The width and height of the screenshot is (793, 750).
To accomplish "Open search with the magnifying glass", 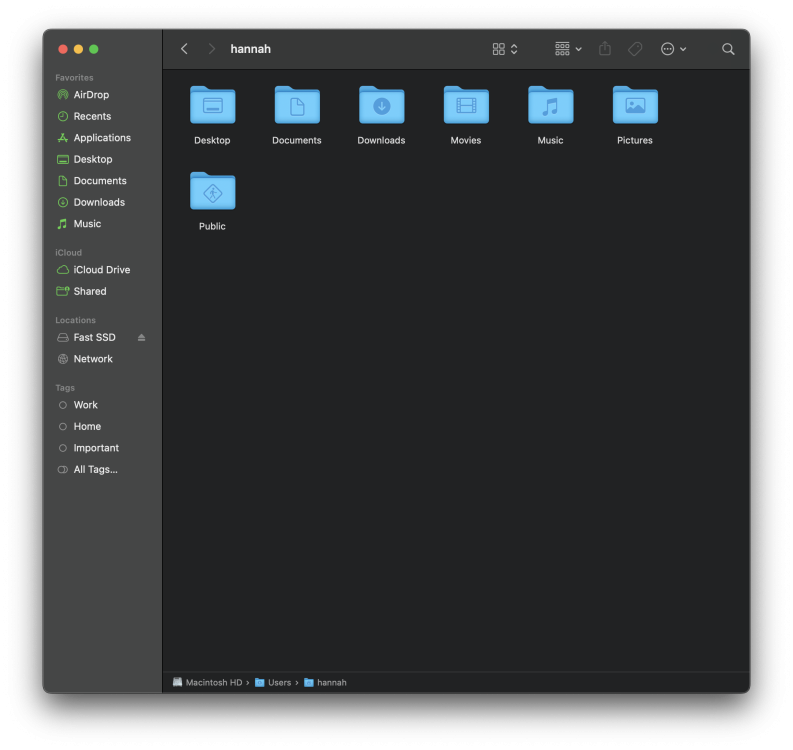I will (728, 49).
